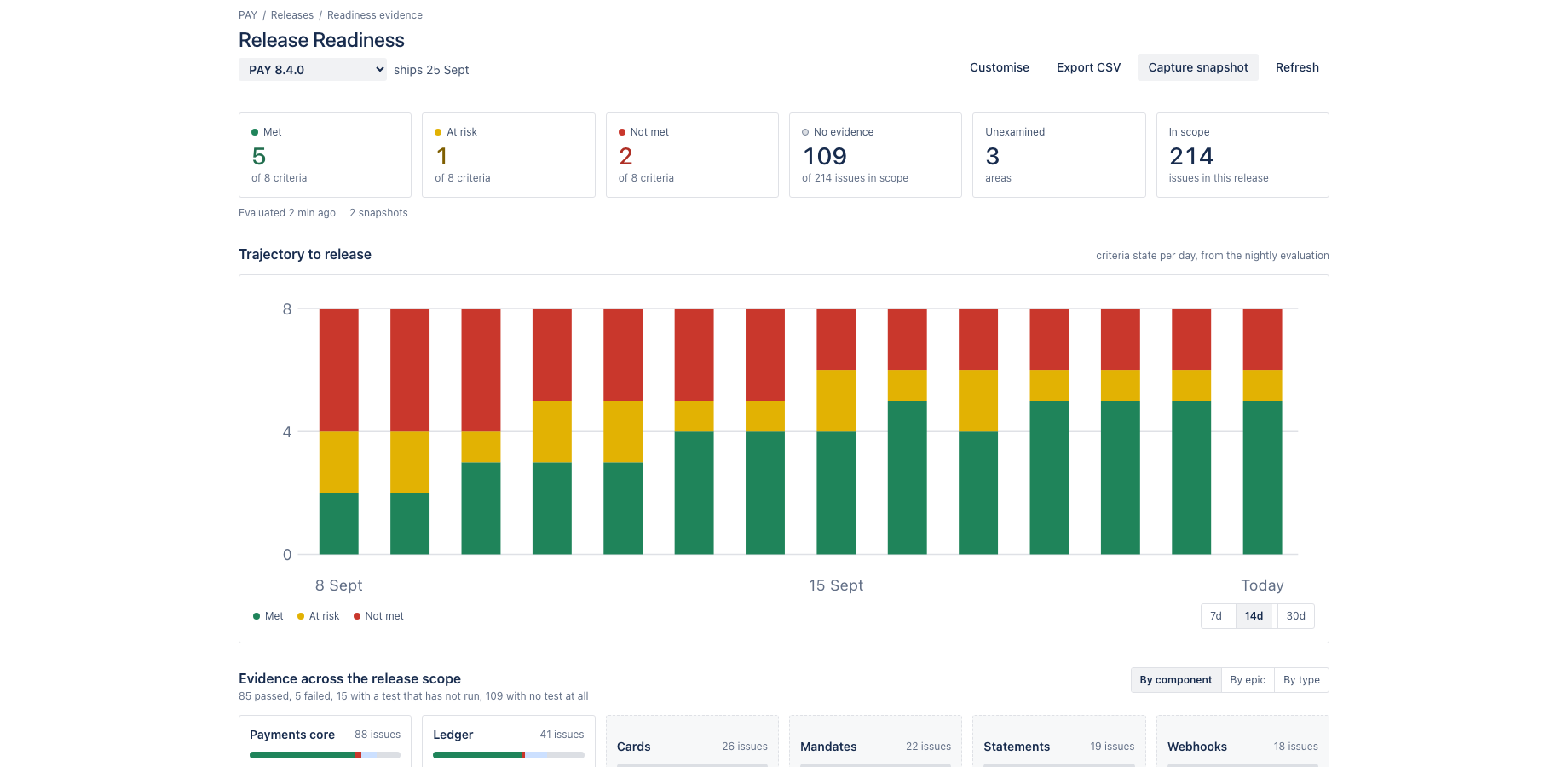The height and width of the screenshot is (767, 1568).
Task: Click the Payments core progress bar
Action: (325, 755)
